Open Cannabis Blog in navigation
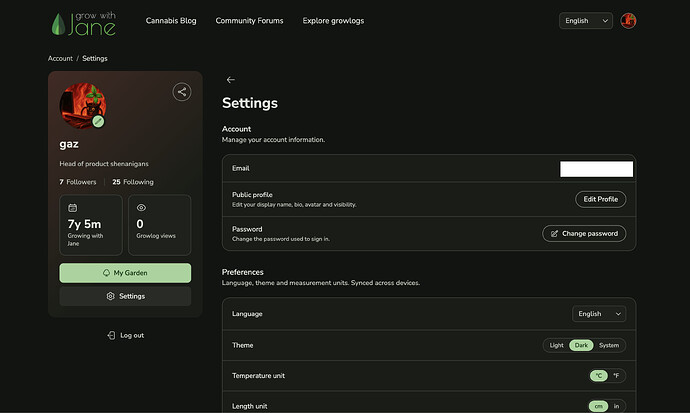690x413 pixels. (x=171, y=21)
